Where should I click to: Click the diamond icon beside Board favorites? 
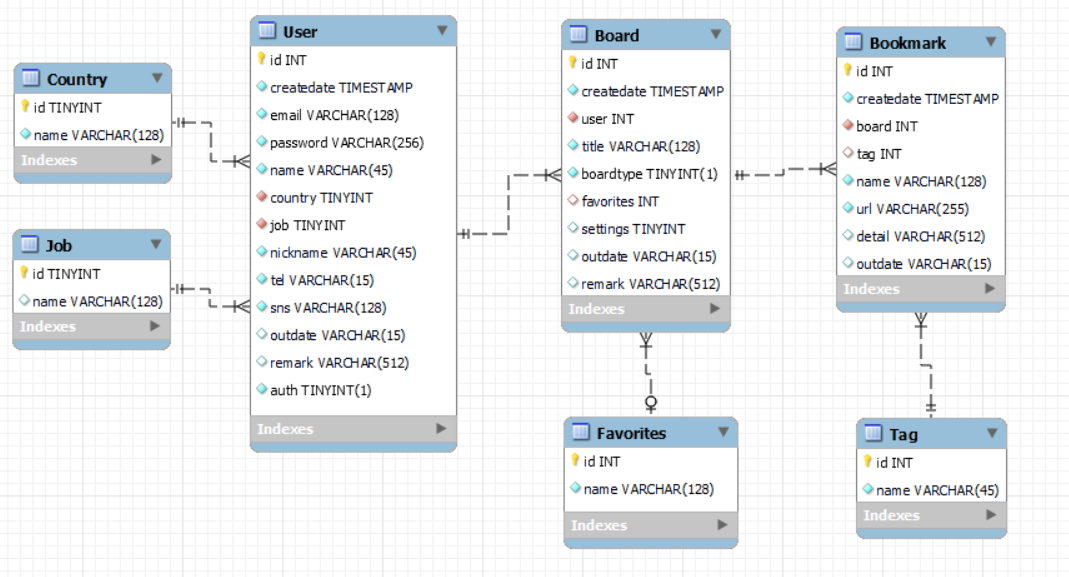[x=573, y=200]
